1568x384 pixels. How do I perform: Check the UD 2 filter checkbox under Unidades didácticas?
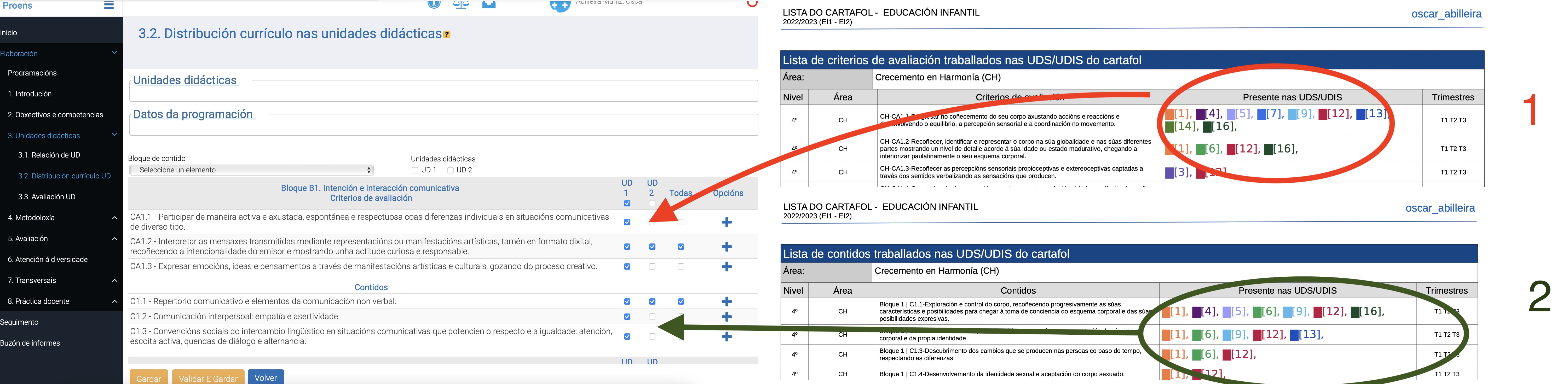pyautogui.click(x=451, y=170)
